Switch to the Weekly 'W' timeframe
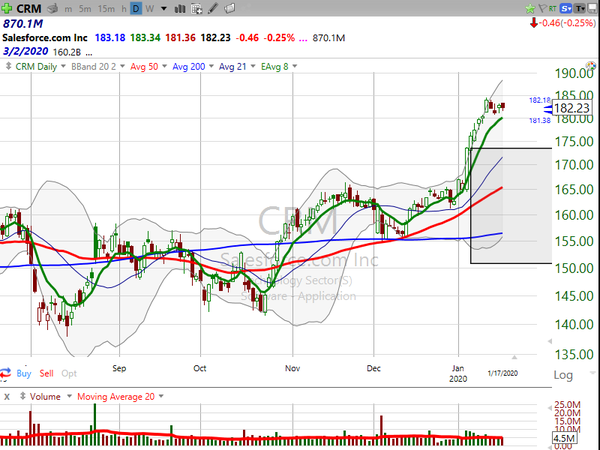Viewport: 600px width, 450px height. pyautogui.click(x=150, y=9)
